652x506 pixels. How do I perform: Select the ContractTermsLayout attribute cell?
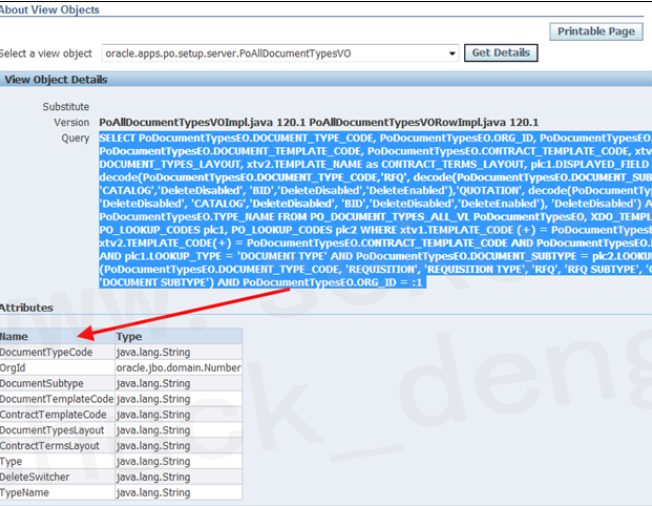click(57, 446)
